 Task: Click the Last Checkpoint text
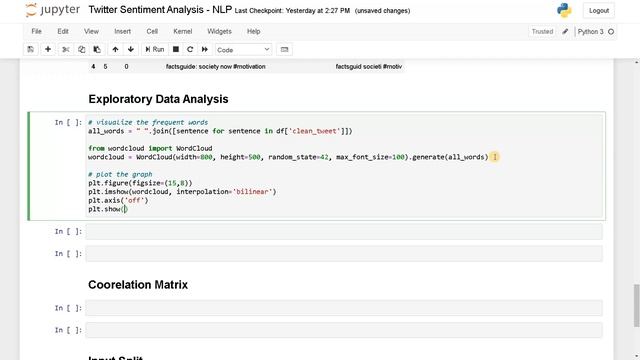coord(292,11)
